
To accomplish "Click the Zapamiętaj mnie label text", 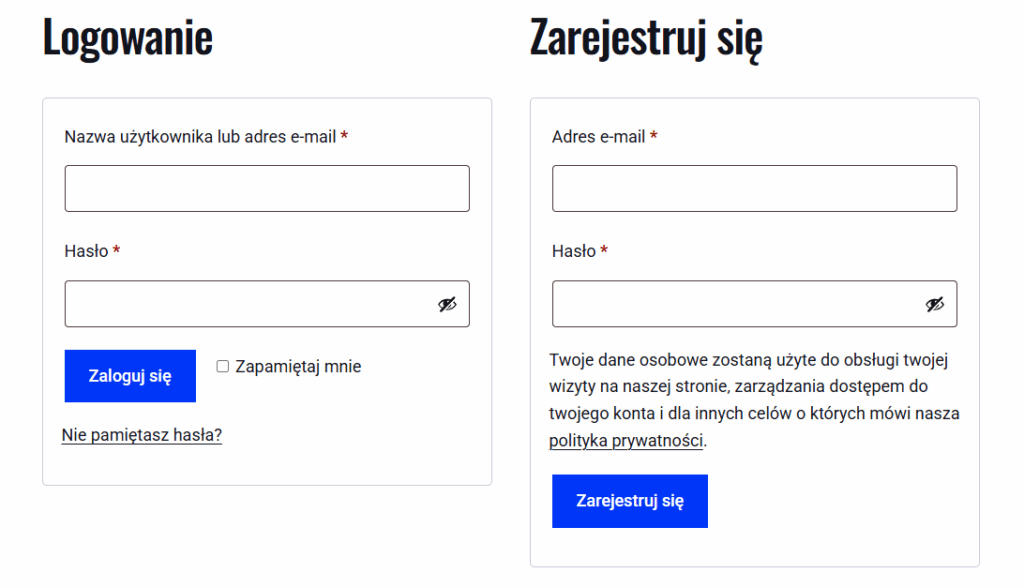I will (x=298, y=367).
